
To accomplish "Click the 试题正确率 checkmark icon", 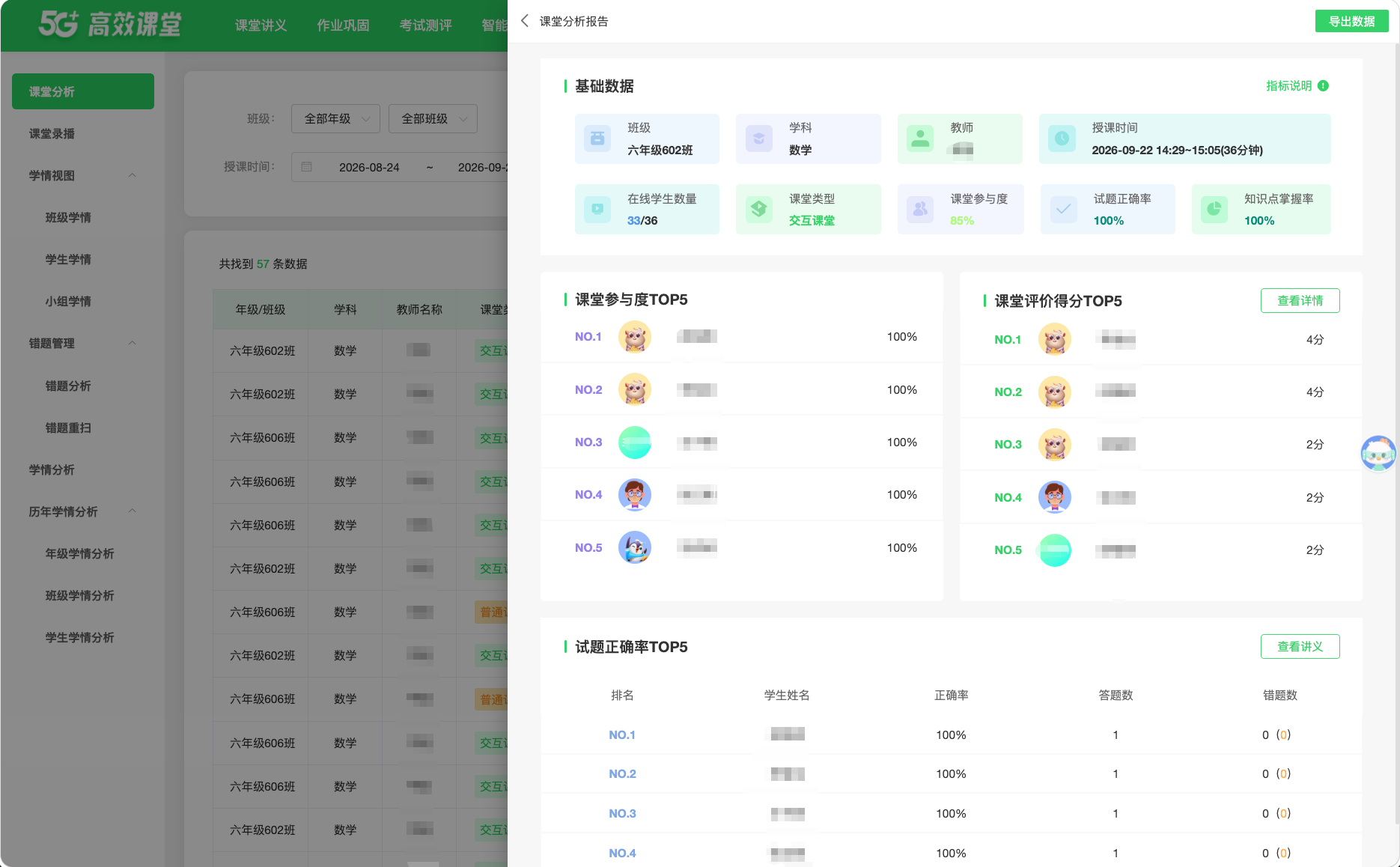I will point(1063,209).
